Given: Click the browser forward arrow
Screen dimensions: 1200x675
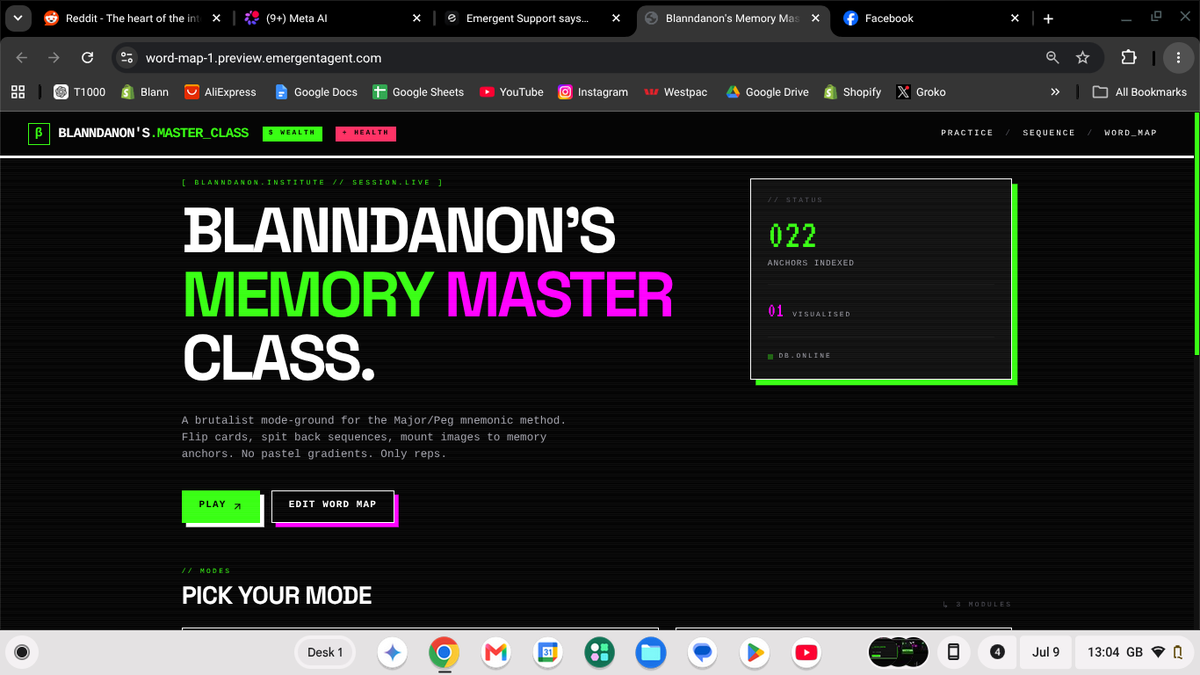Looking at the screenshot, I should tap(54, 58).
